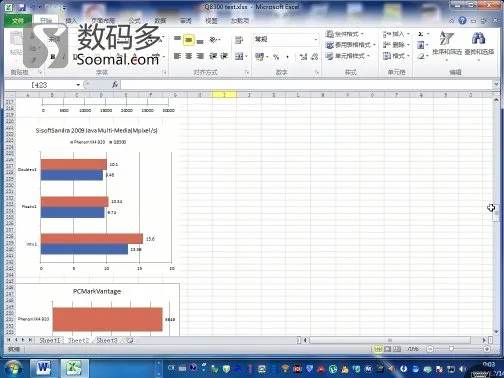Switch to Normal view in status bar
This screenshot has height=378, width=504.
pos(378,349)
